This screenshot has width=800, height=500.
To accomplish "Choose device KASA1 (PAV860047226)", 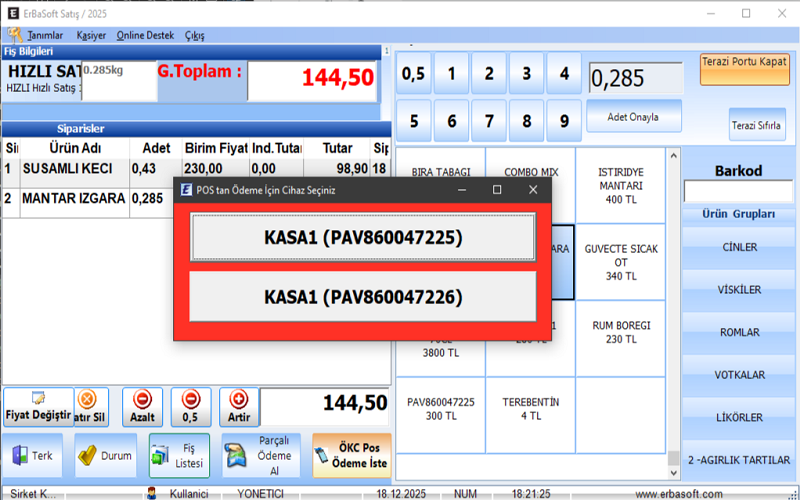I will [x=363, y=297].
